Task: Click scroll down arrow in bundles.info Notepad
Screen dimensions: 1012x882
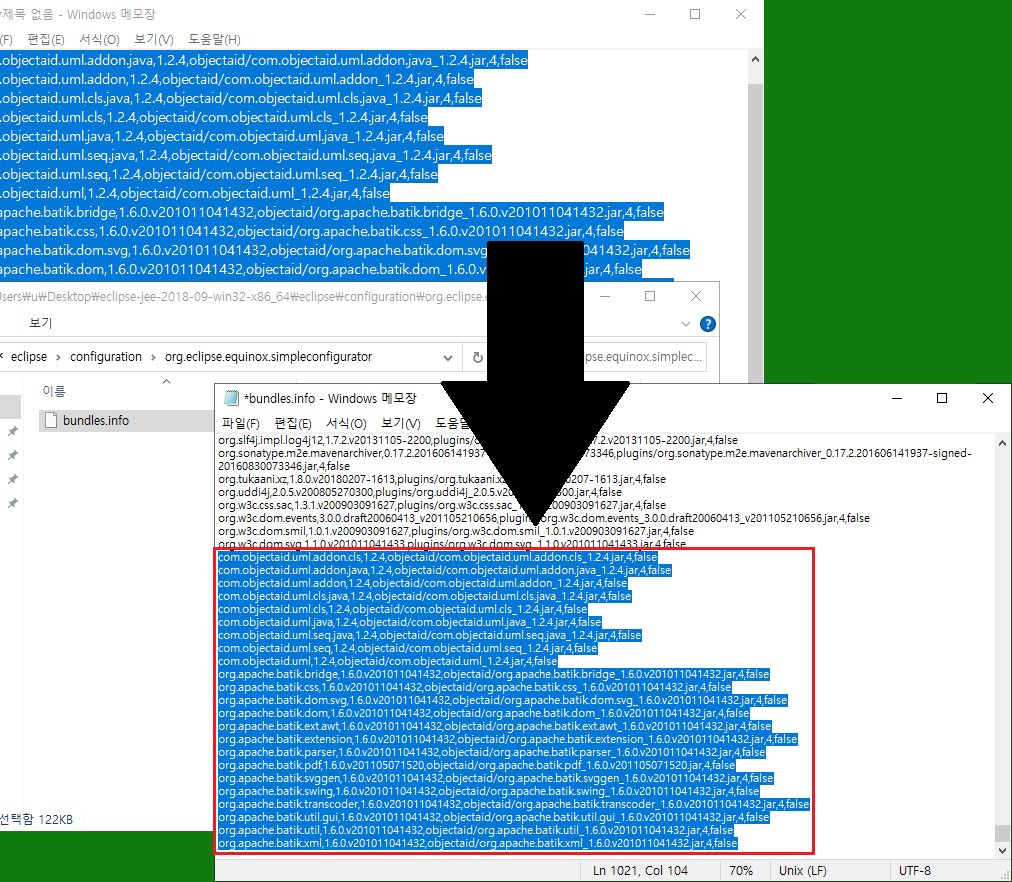Action: 1002,851
